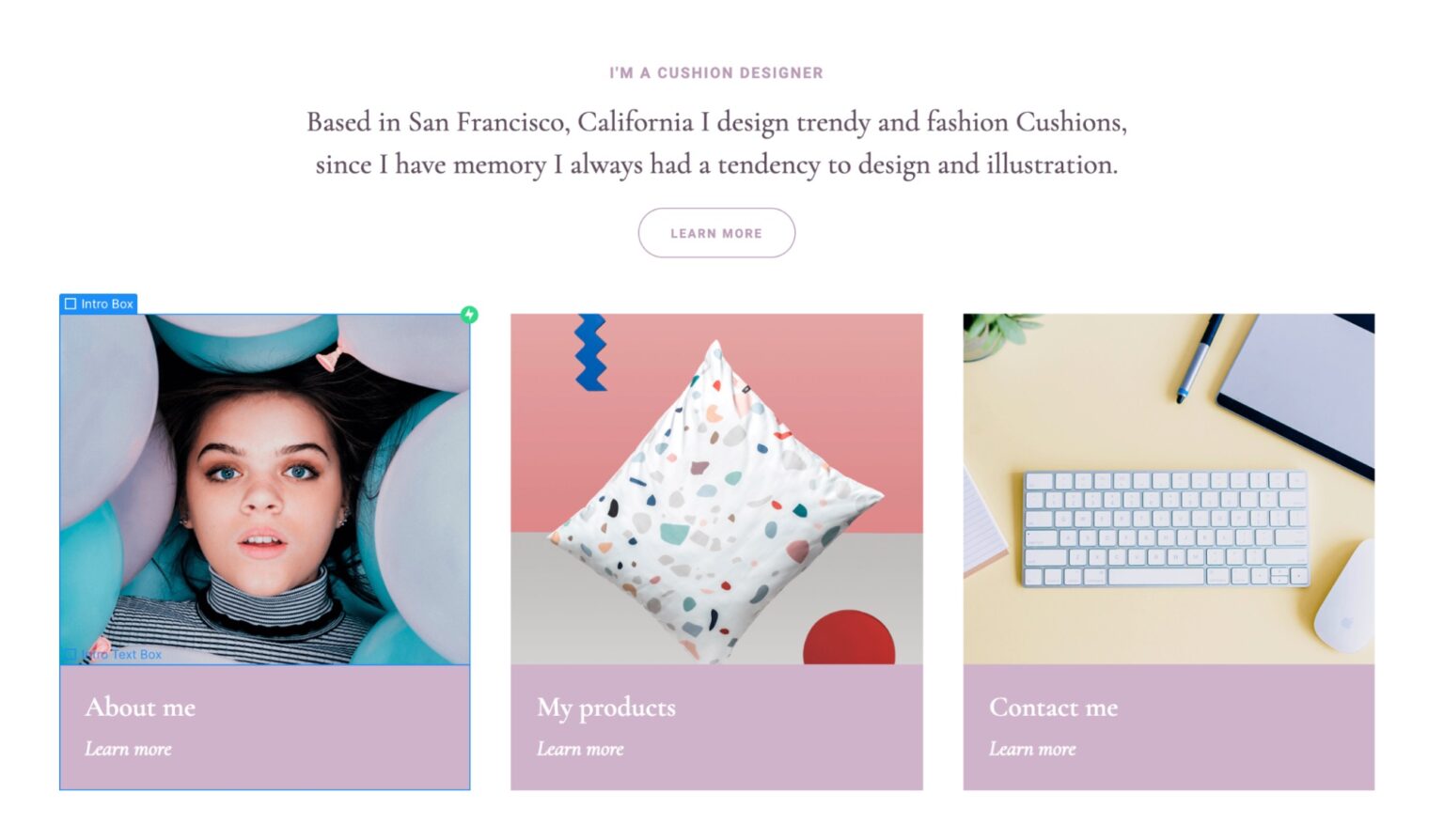Click the blue zigzag shape in cushion image
This screenshot has width=1444, height=840.
click(x=591, y=352)
